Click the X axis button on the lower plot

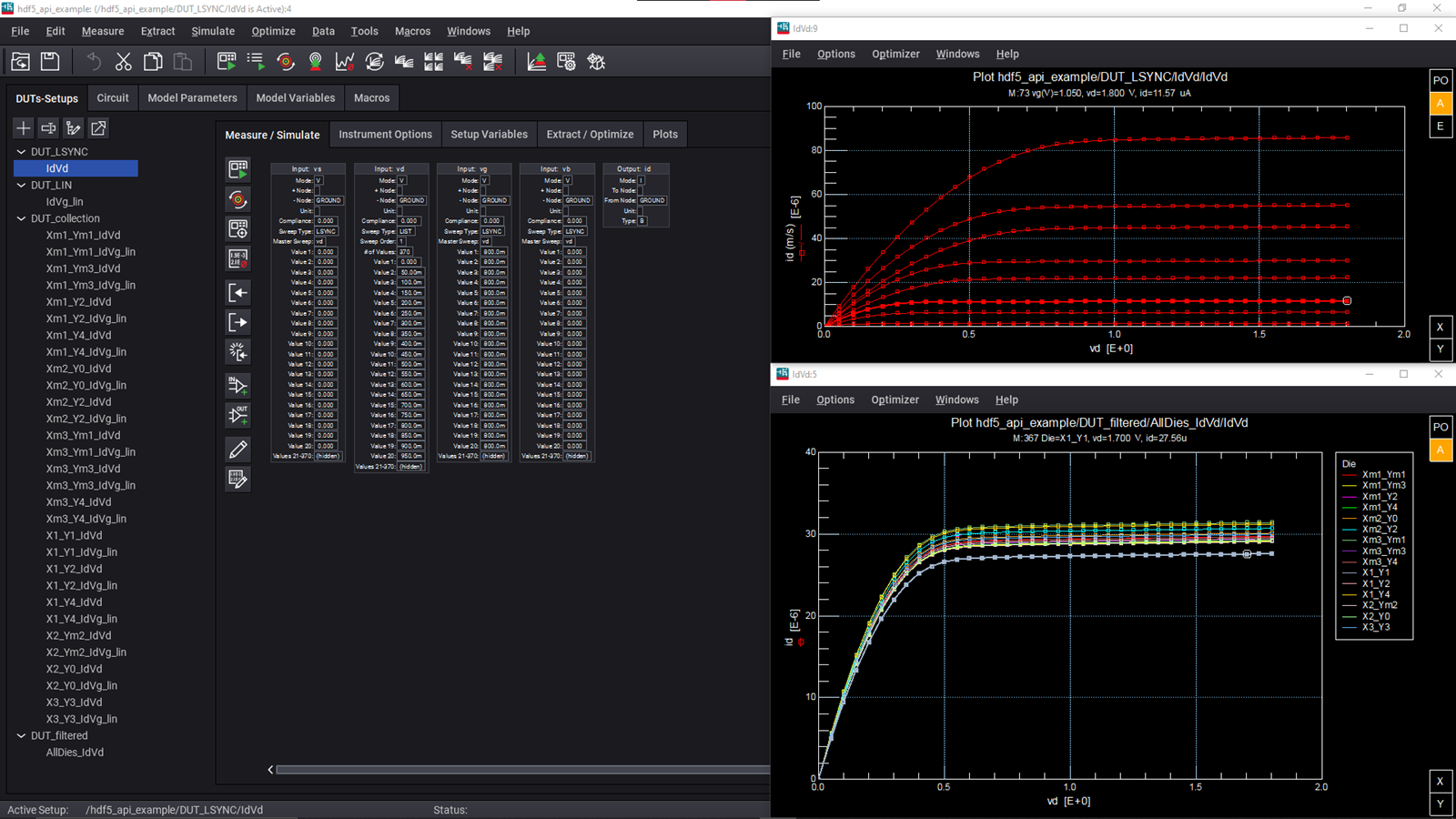pos(1441,781)
